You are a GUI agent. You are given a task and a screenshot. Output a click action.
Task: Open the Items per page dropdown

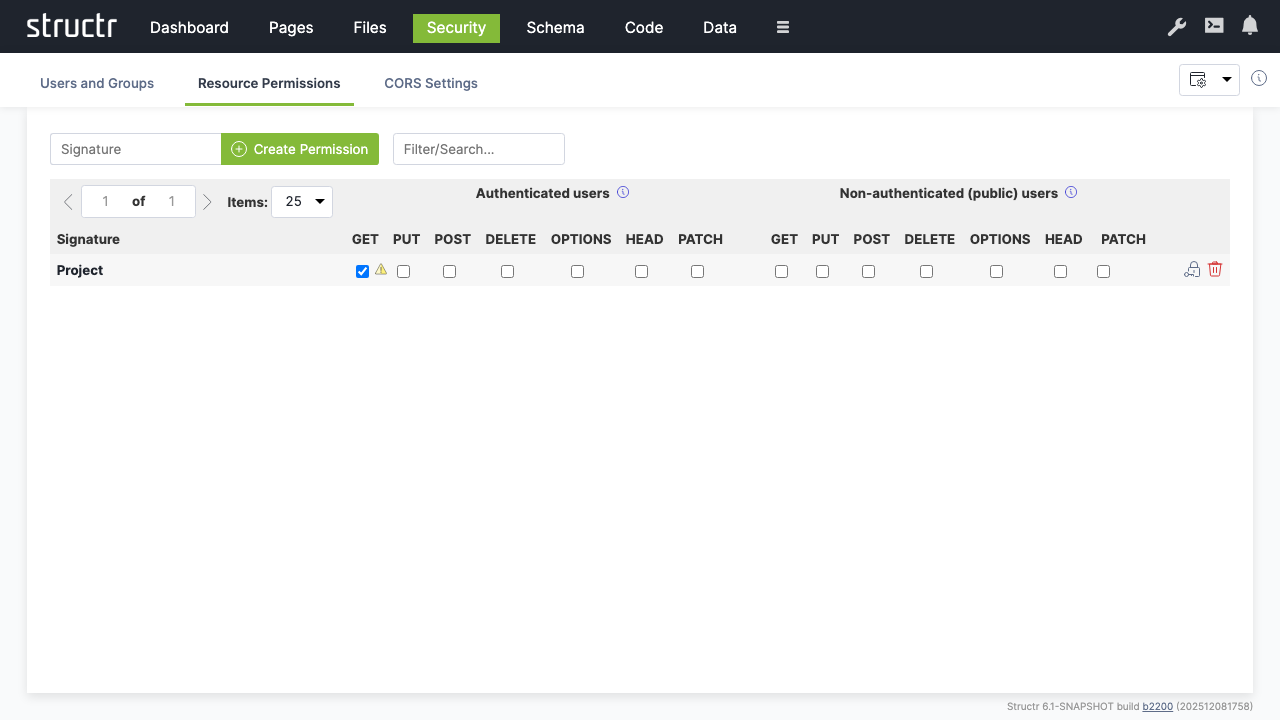(302, 201)
